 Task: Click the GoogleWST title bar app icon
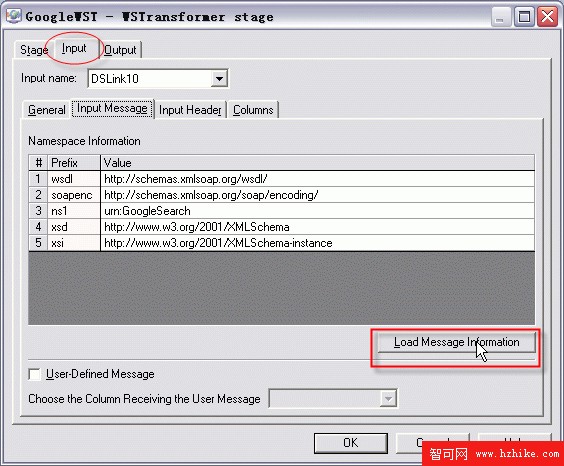[14, 16]
